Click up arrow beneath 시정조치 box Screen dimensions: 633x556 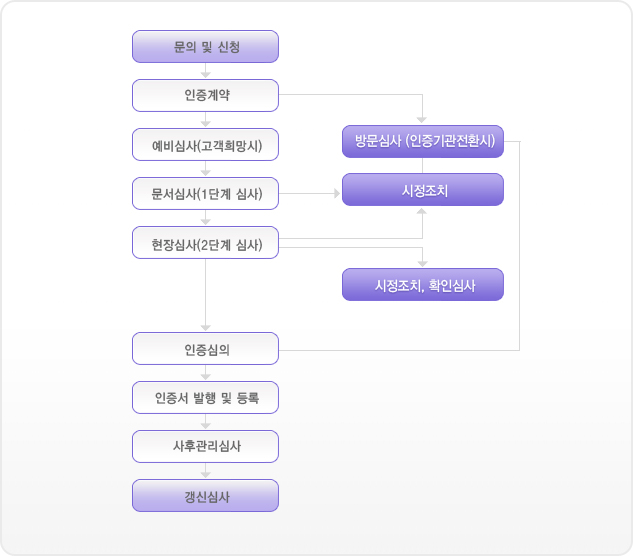[422, 211]
